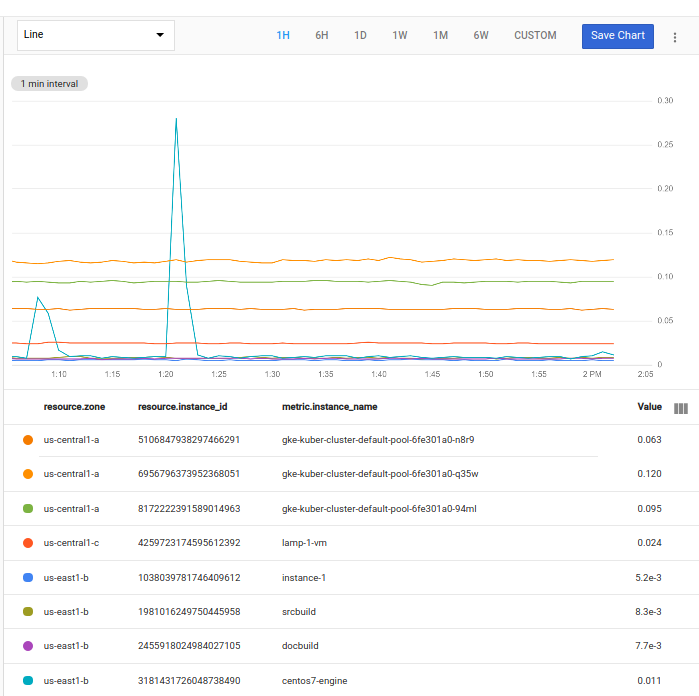Viewport: 699px width, 696px height.
Task: Click the 1 min interval chip
Action: (x=49, y=84)
